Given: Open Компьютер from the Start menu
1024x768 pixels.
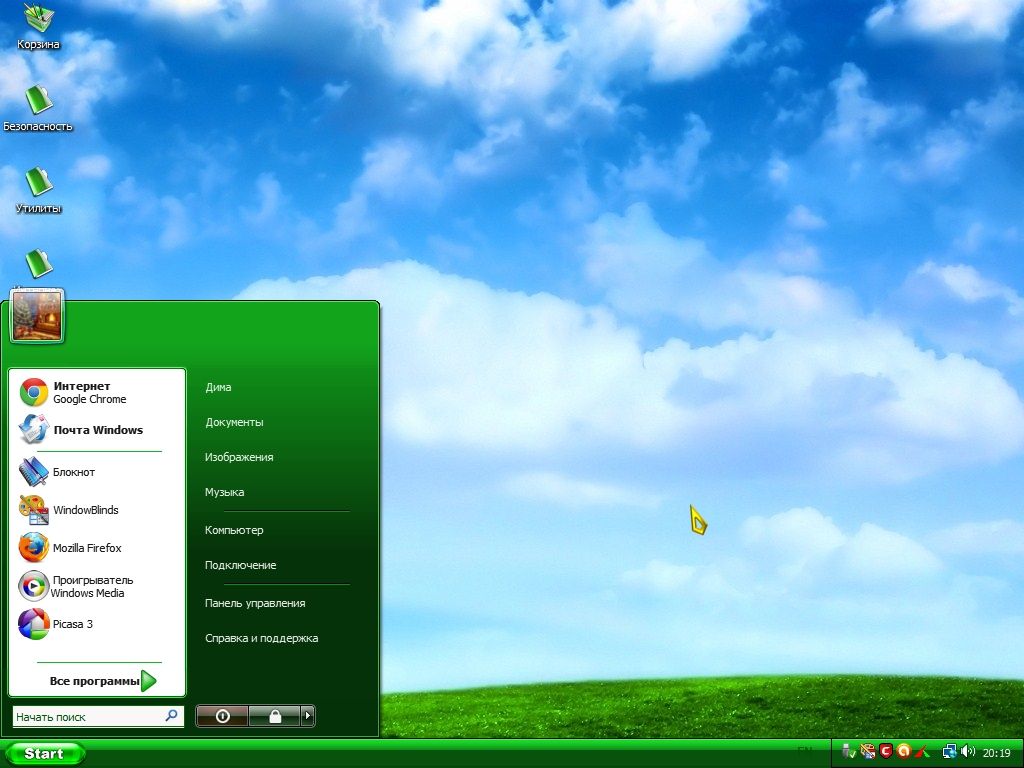Looking at the screenshot, I should coord(234,530).
